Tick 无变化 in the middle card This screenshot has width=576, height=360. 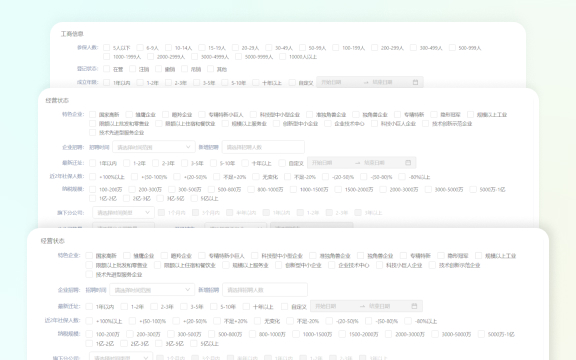point(256,177)
